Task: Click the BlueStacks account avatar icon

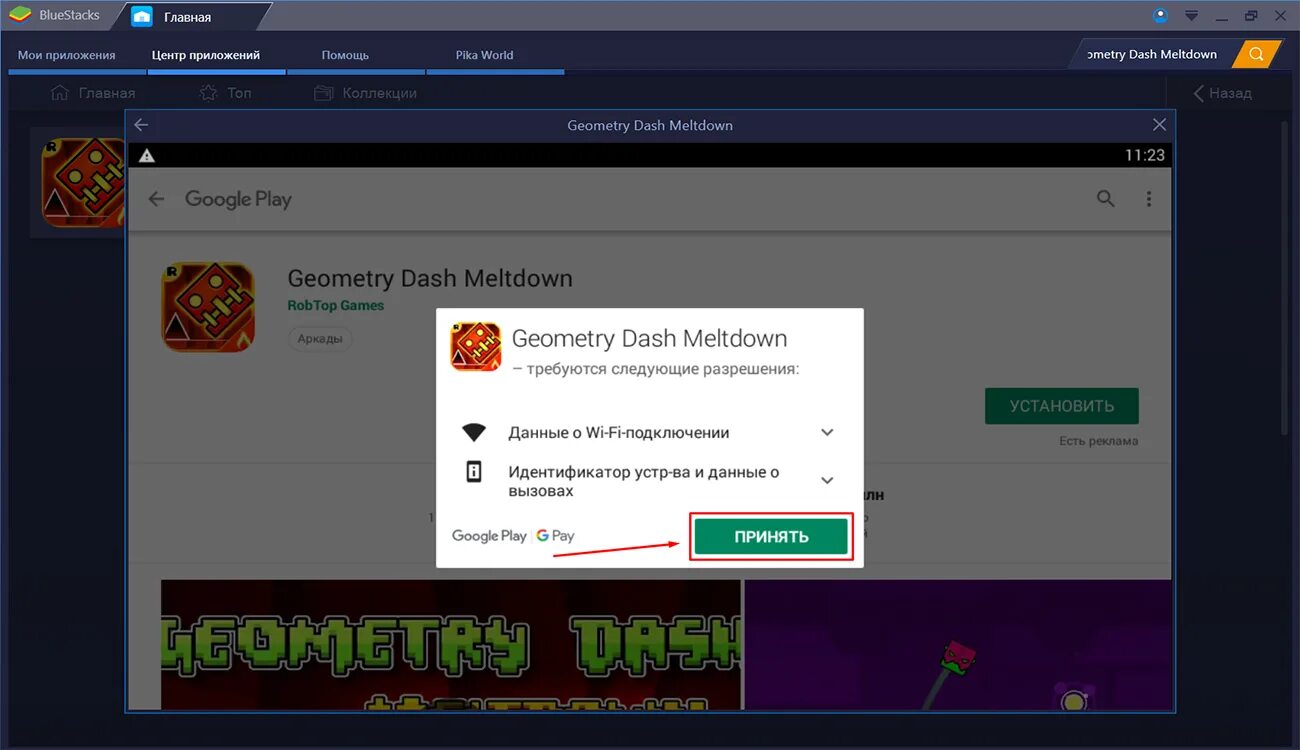Action: click(1160, 15)
